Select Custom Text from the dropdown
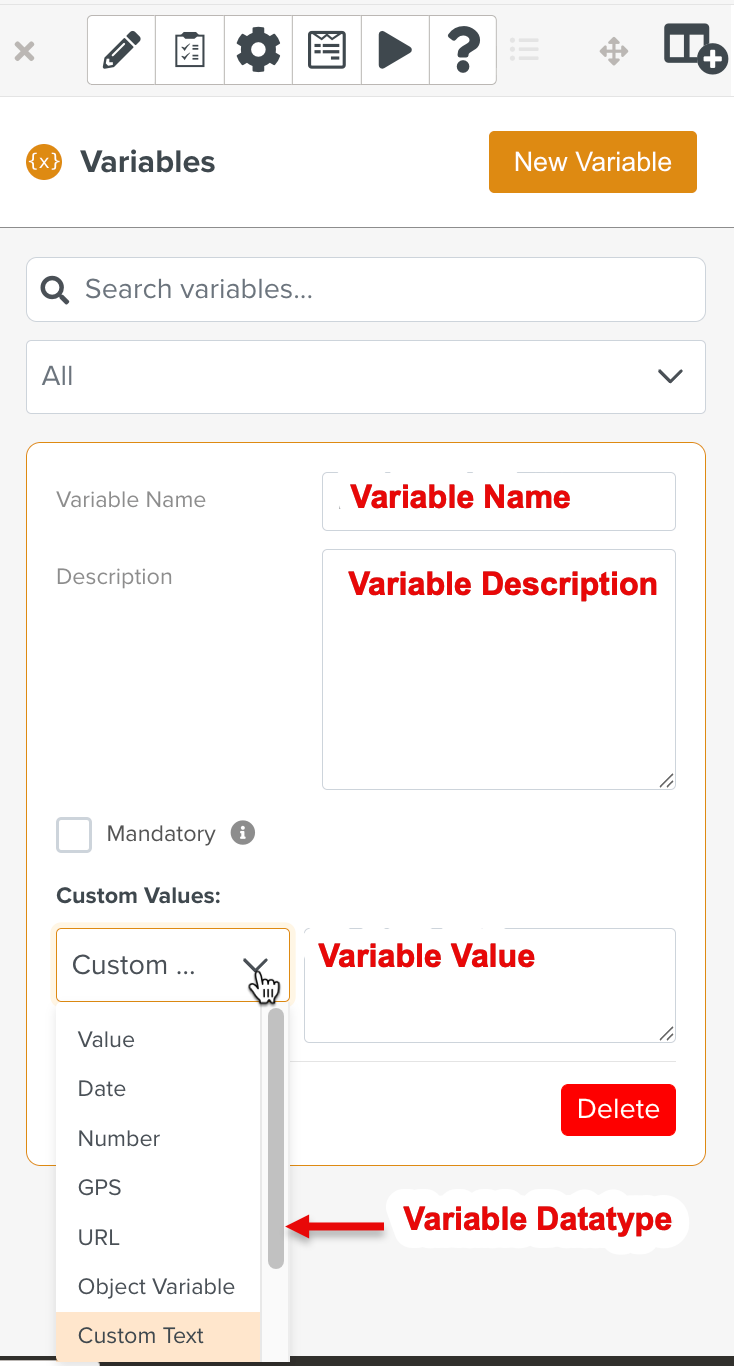This screenshot has height=1366, width=734. [x=140, y=1335]
